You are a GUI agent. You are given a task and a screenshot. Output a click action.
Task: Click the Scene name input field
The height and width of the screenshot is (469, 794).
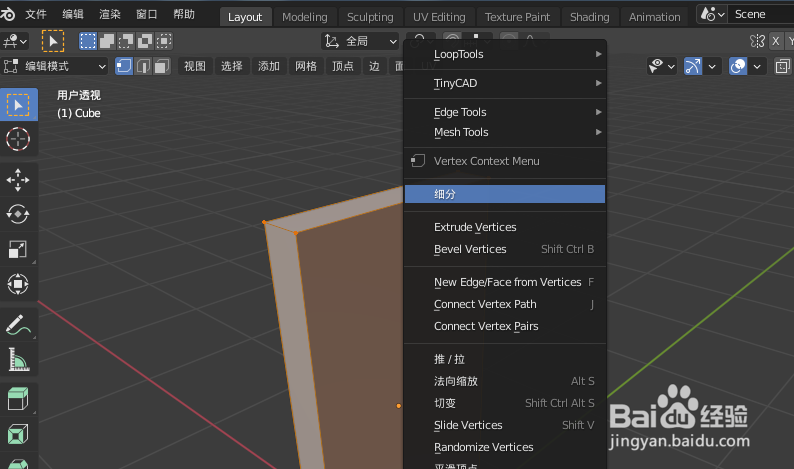[761, 14]
